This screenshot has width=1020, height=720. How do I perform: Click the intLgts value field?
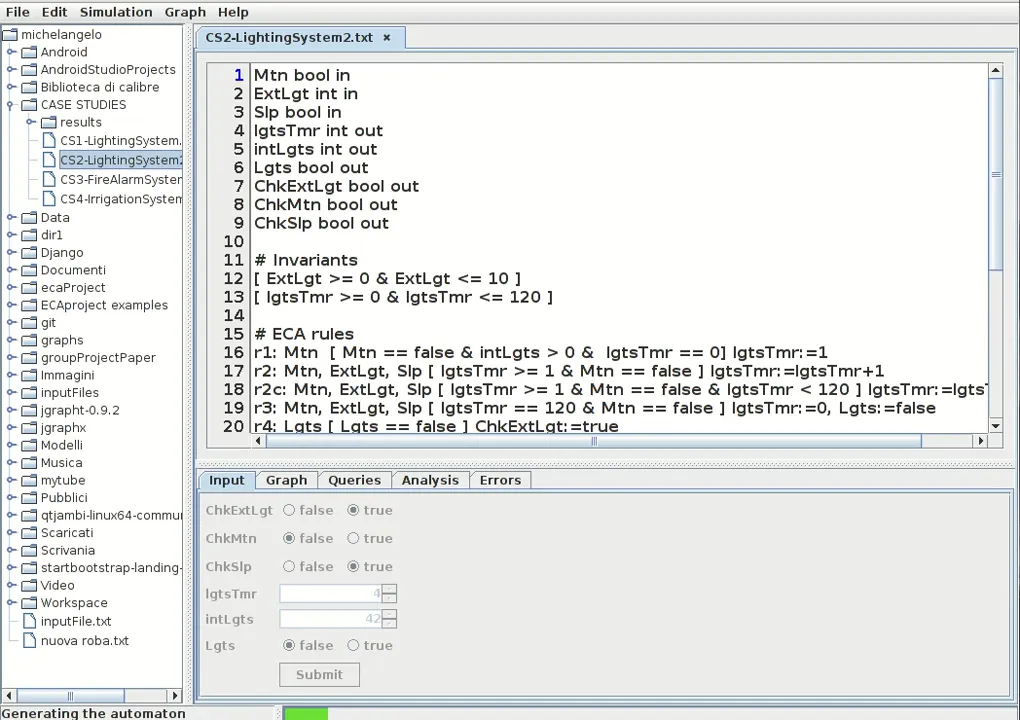pyautogui.click(x=331, y=619)
